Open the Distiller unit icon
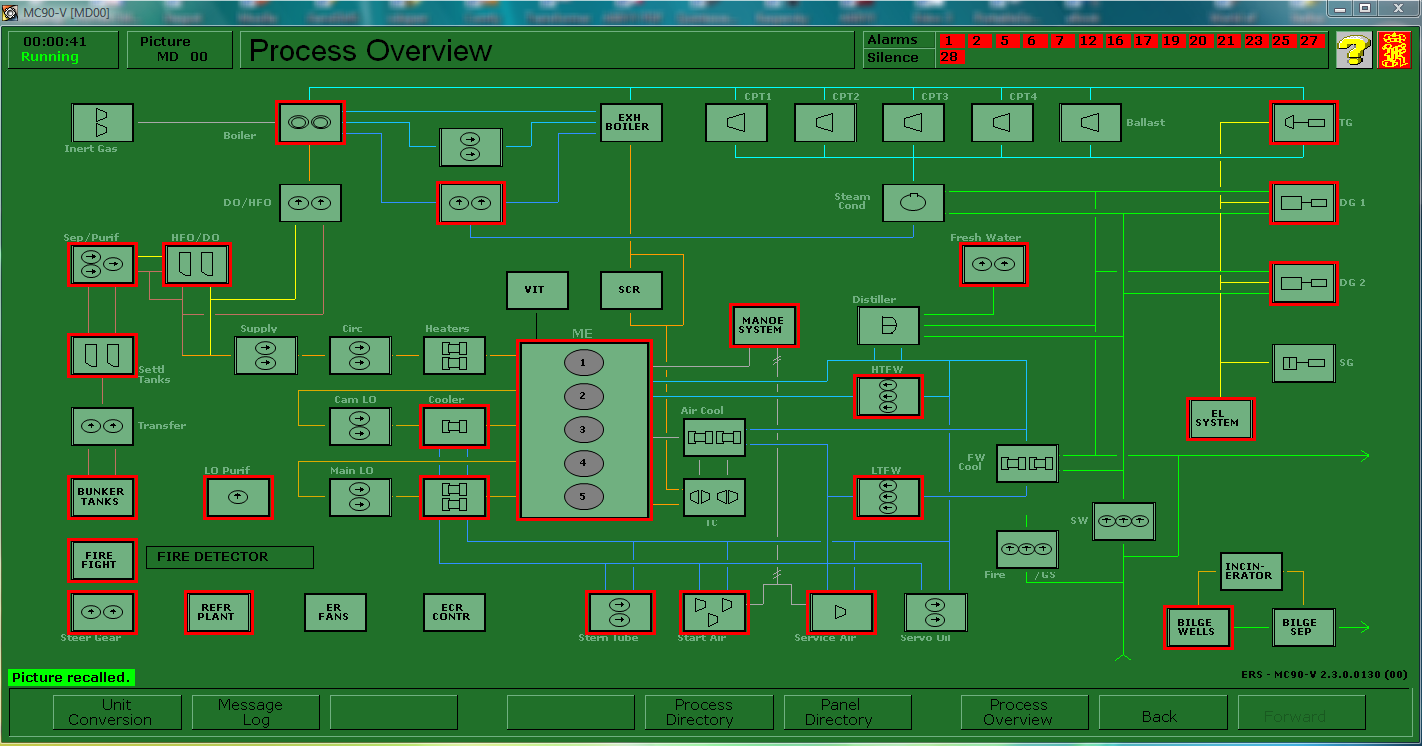This screenshot has width=1422, height=746. pyautogui.click(x=888, y=326)
